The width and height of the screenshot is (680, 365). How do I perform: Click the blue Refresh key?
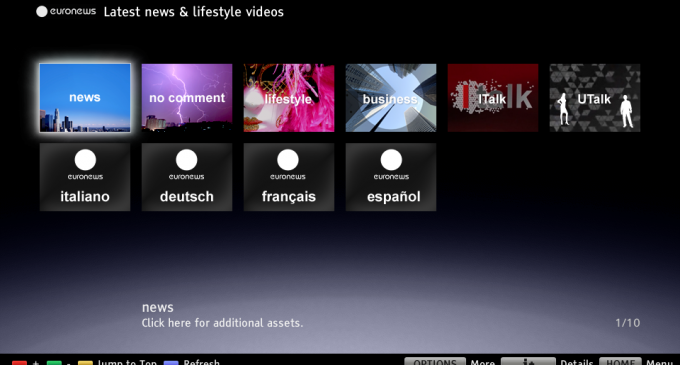click(171, 362)
